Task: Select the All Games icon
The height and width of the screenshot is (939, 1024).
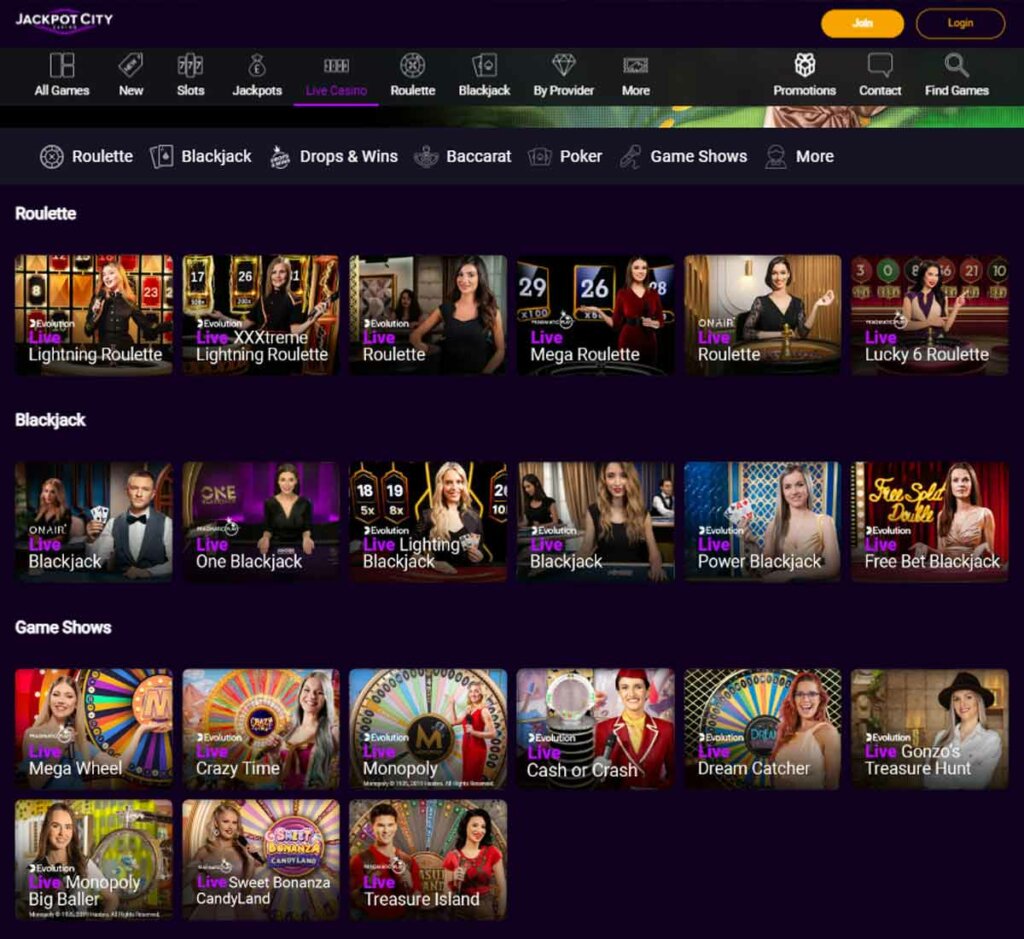Action: tap(61, 64)
